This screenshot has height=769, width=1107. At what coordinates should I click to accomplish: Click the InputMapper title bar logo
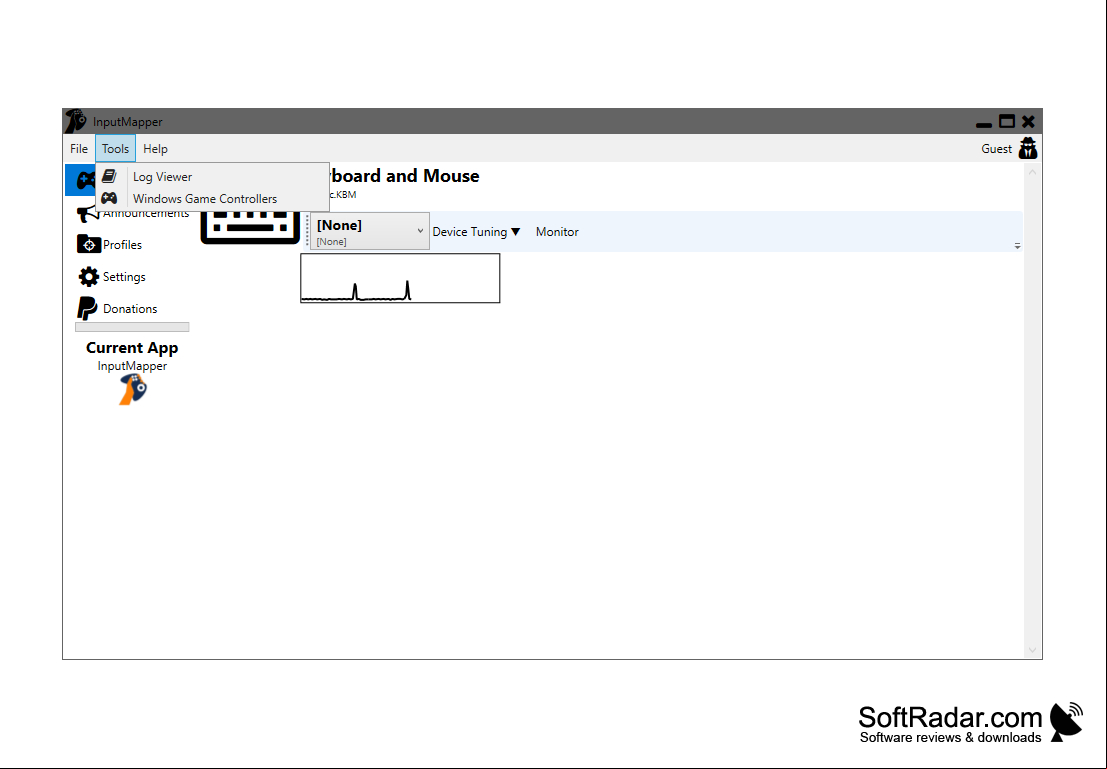[x=76, y=121]
